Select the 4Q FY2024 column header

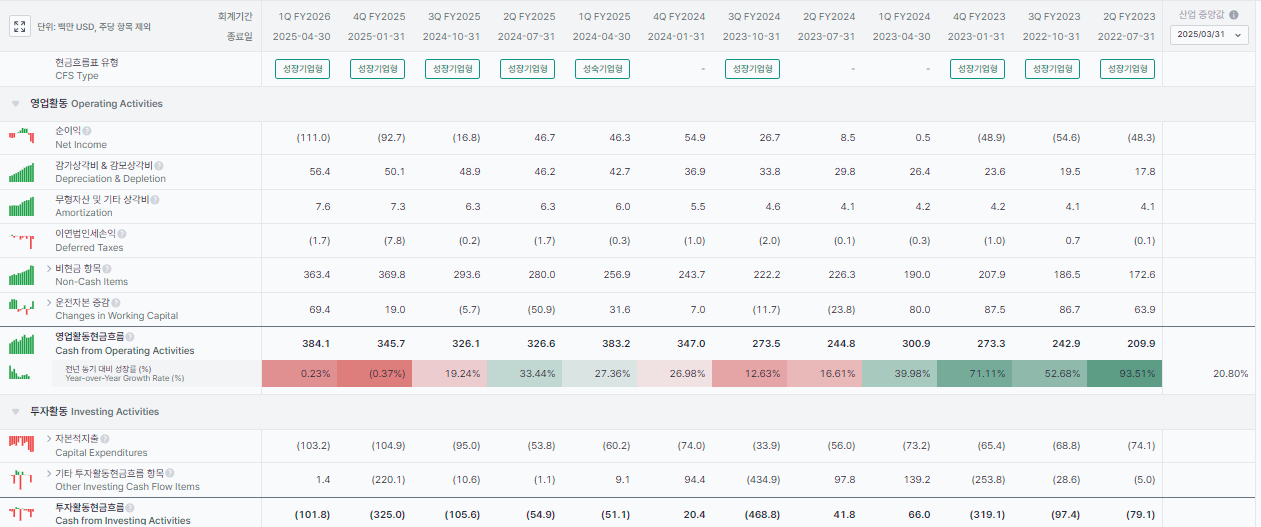tap(678, 16)
